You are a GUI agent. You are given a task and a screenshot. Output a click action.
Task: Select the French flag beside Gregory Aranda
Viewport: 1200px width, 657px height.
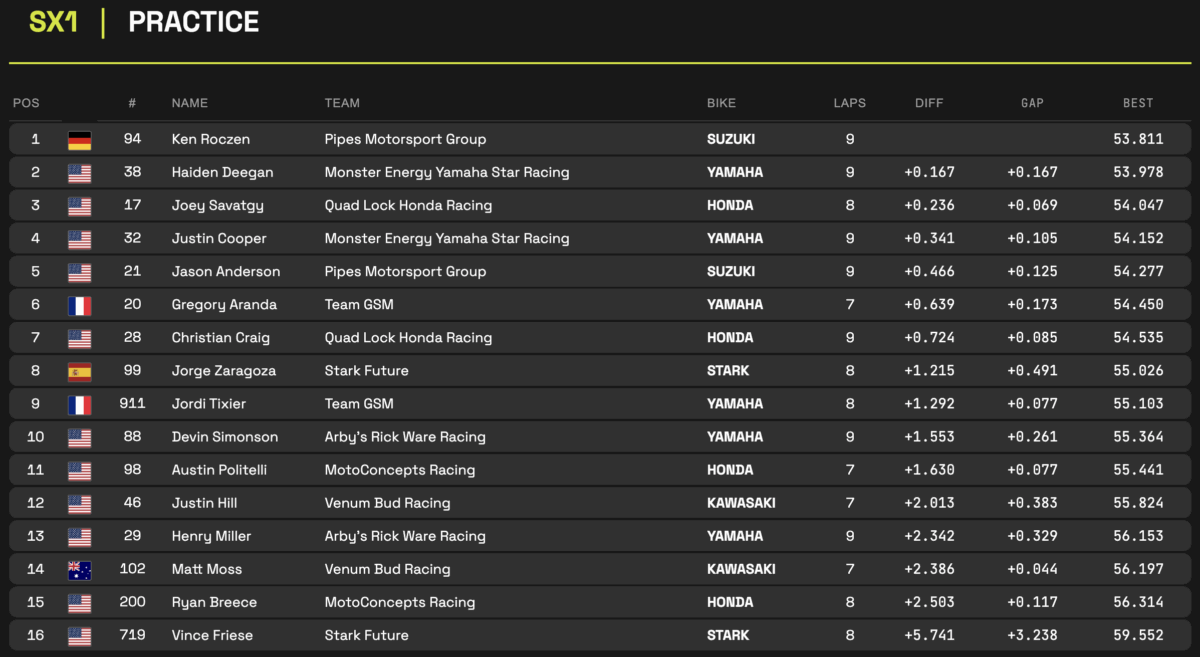click(79, 305)
